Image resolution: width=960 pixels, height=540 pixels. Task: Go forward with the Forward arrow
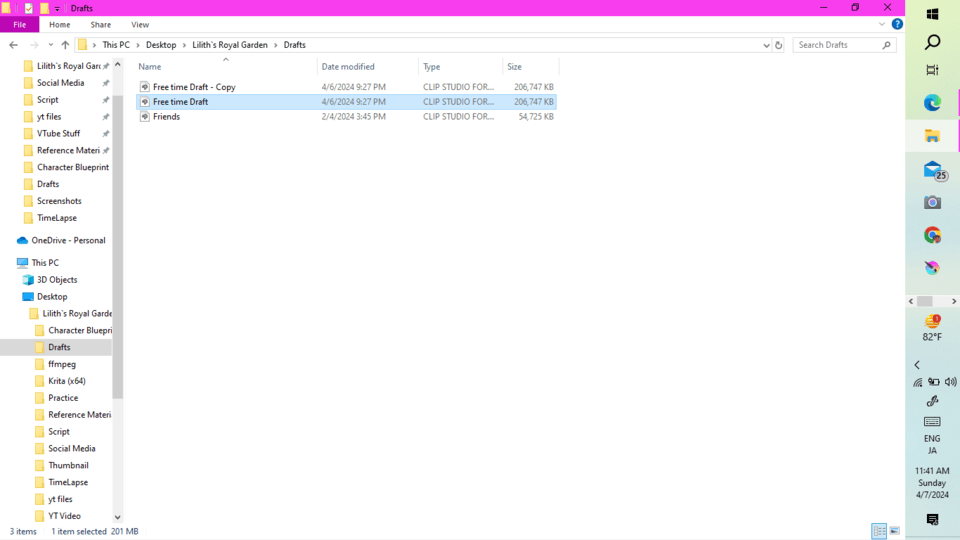pos(34,45)
